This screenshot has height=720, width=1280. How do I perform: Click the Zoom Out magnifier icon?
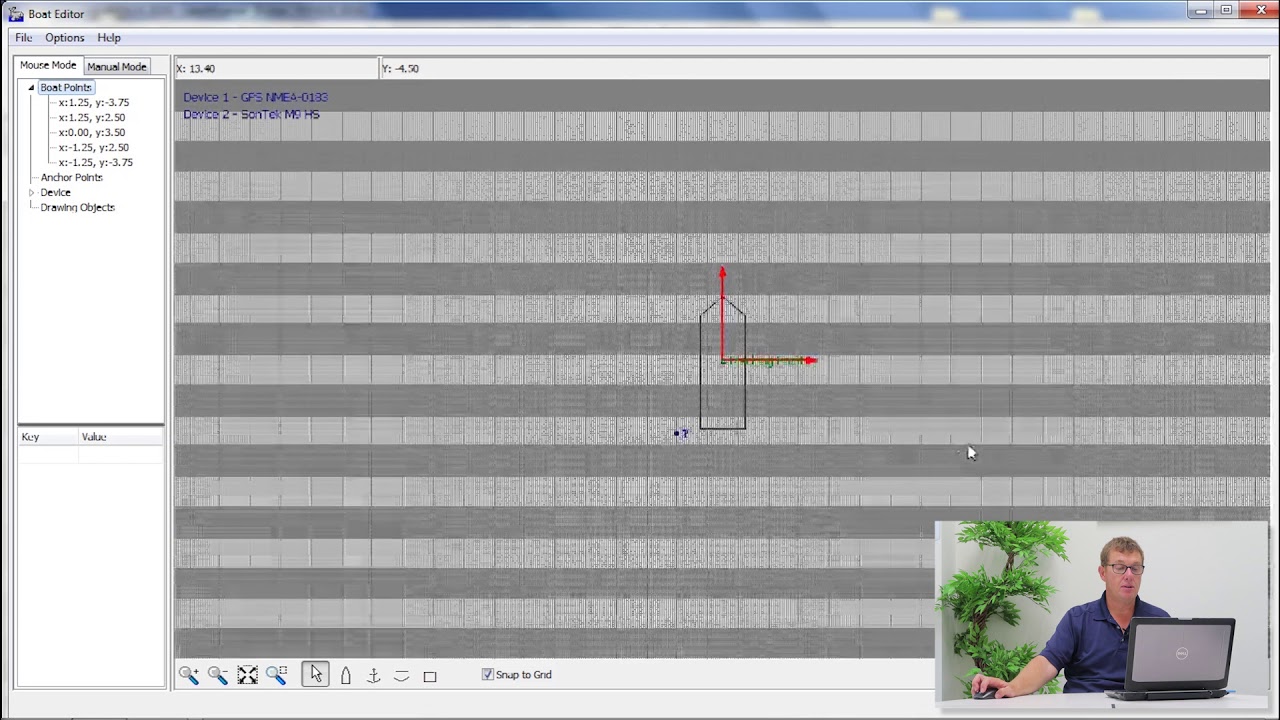(218, 675)
